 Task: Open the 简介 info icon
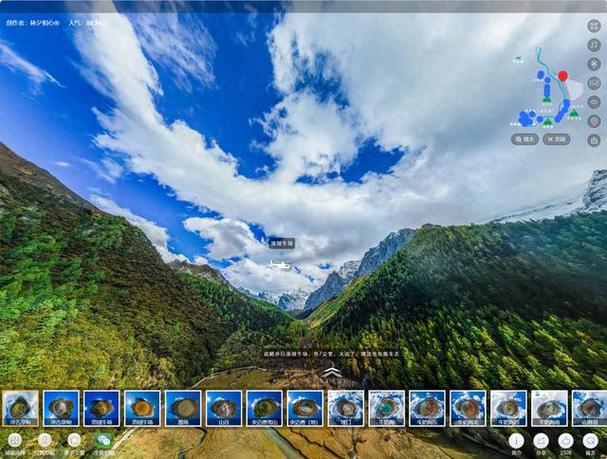click(516, 440)
